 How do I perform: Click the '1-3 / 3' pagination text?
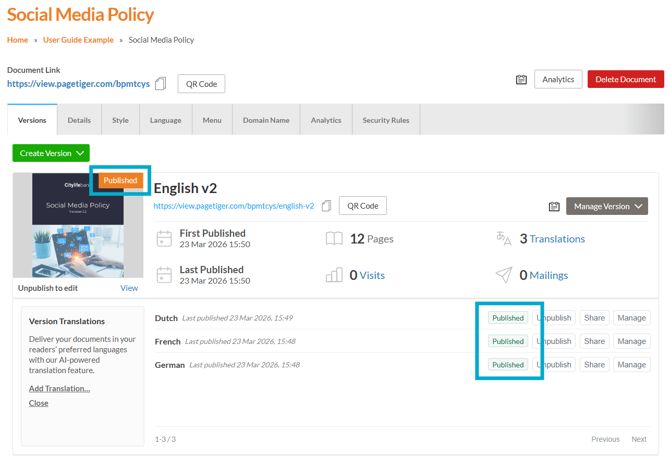pos(165,439)
